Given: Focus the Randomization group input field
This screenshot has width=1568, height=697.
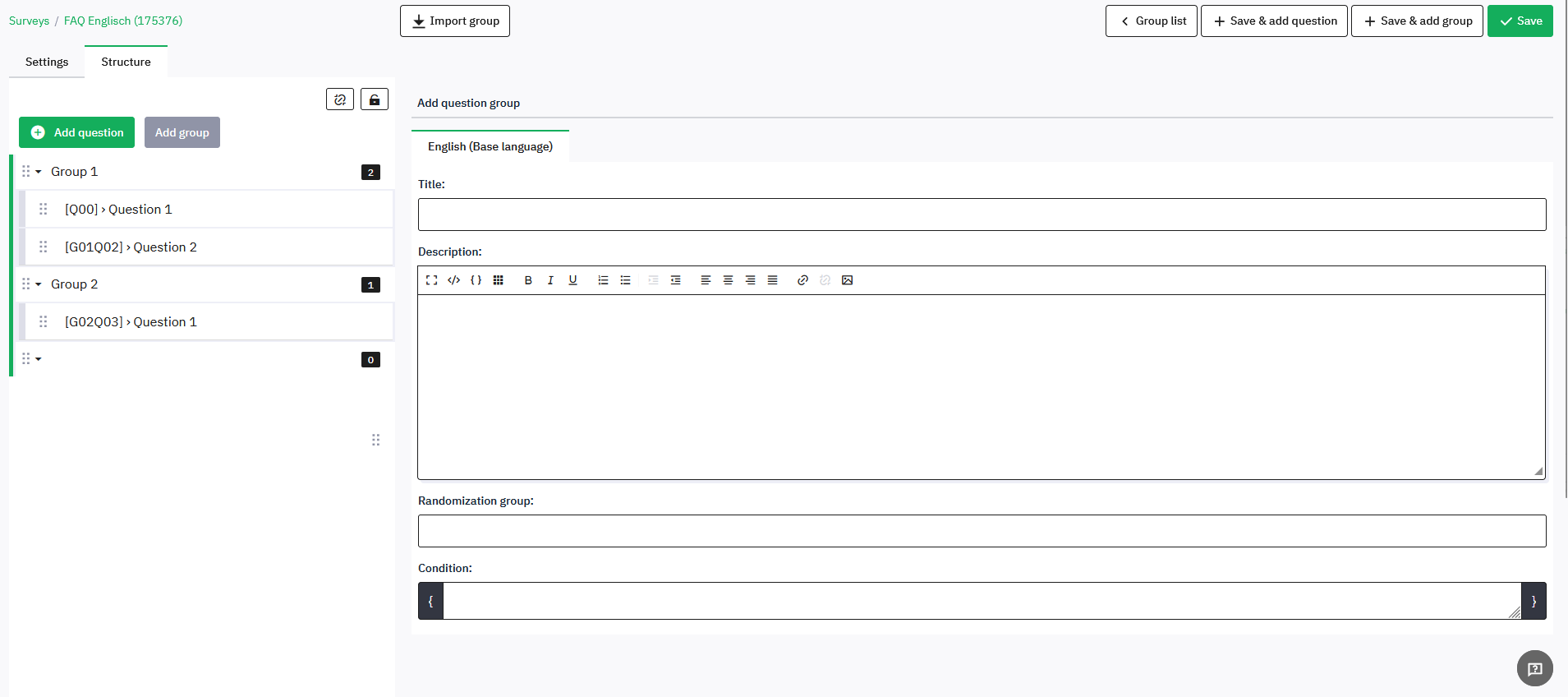Looking at the screenshot, I should coord(982,531).
